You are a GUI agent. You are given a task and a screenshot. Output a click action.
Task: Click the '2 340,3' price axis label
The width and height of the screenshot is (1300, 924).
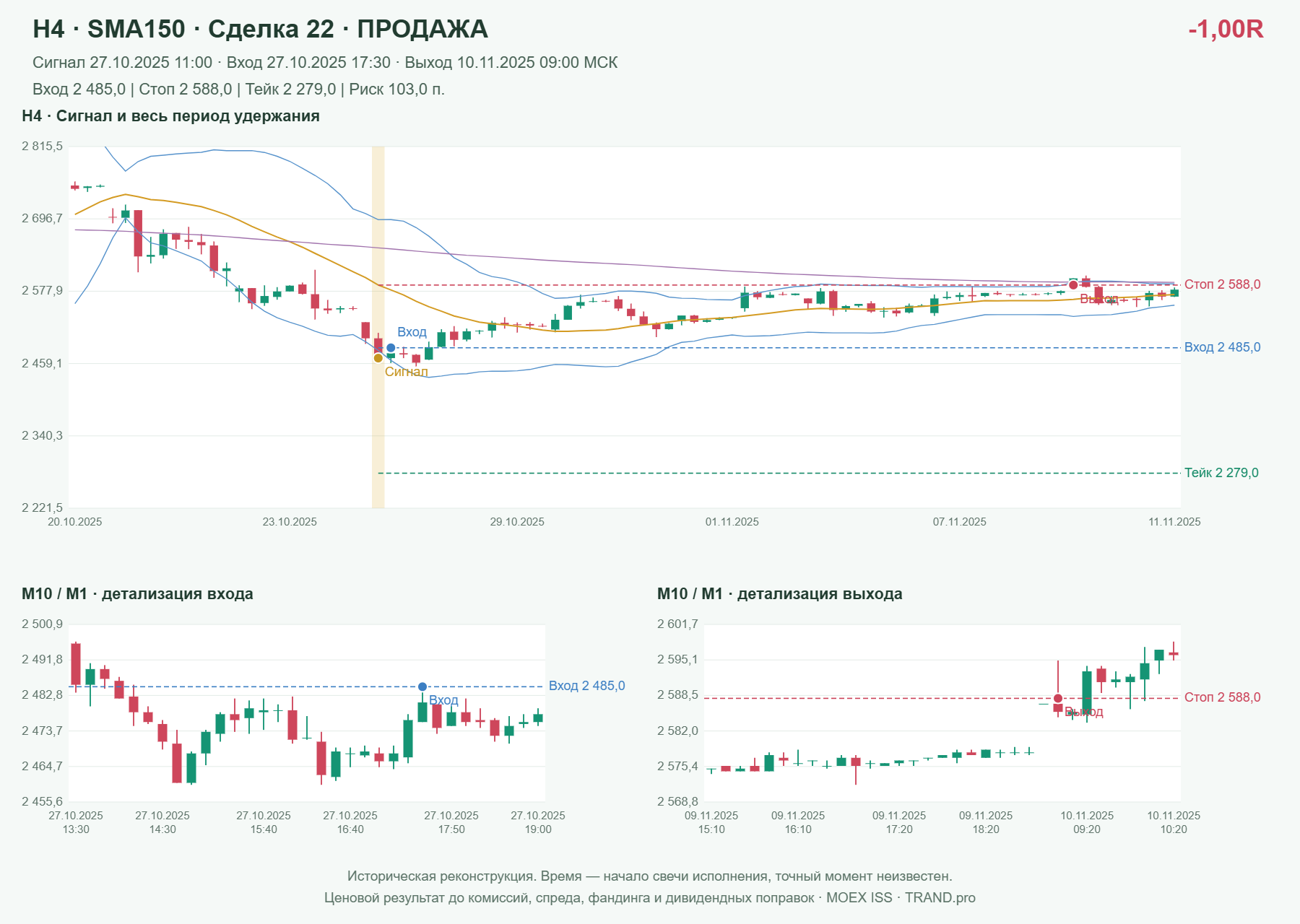(42, 435)
